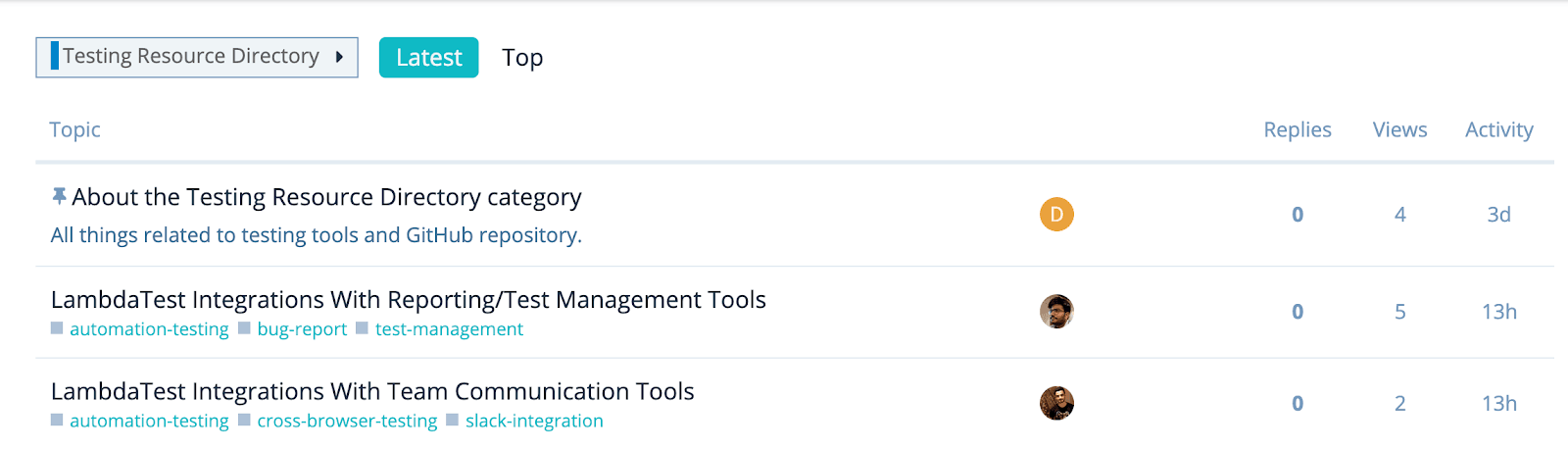Click the test-management tag

pyautogui.click(x=449, y=329)
